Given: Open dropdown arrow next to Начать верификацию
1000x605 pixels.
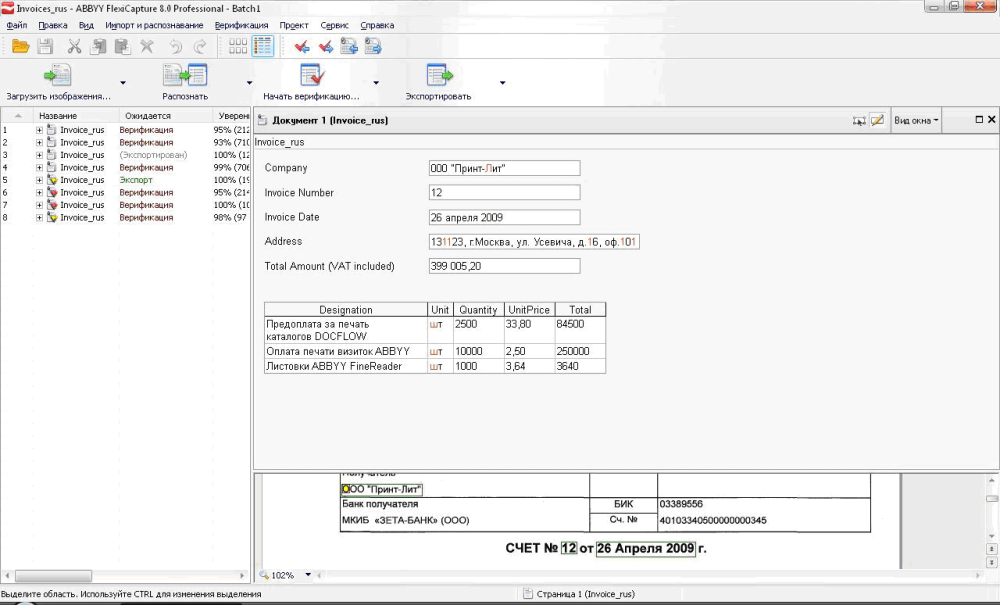Looking at the screenshot, I should coord(376,83).
